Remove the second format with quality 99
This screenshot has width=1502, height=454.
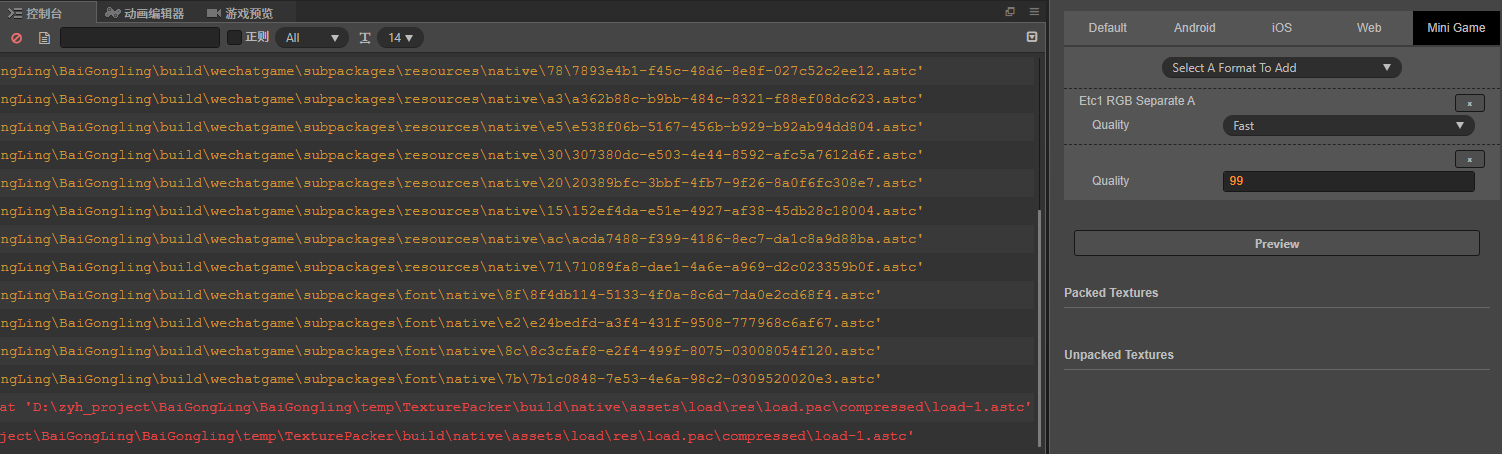[x=1469, y=159]
